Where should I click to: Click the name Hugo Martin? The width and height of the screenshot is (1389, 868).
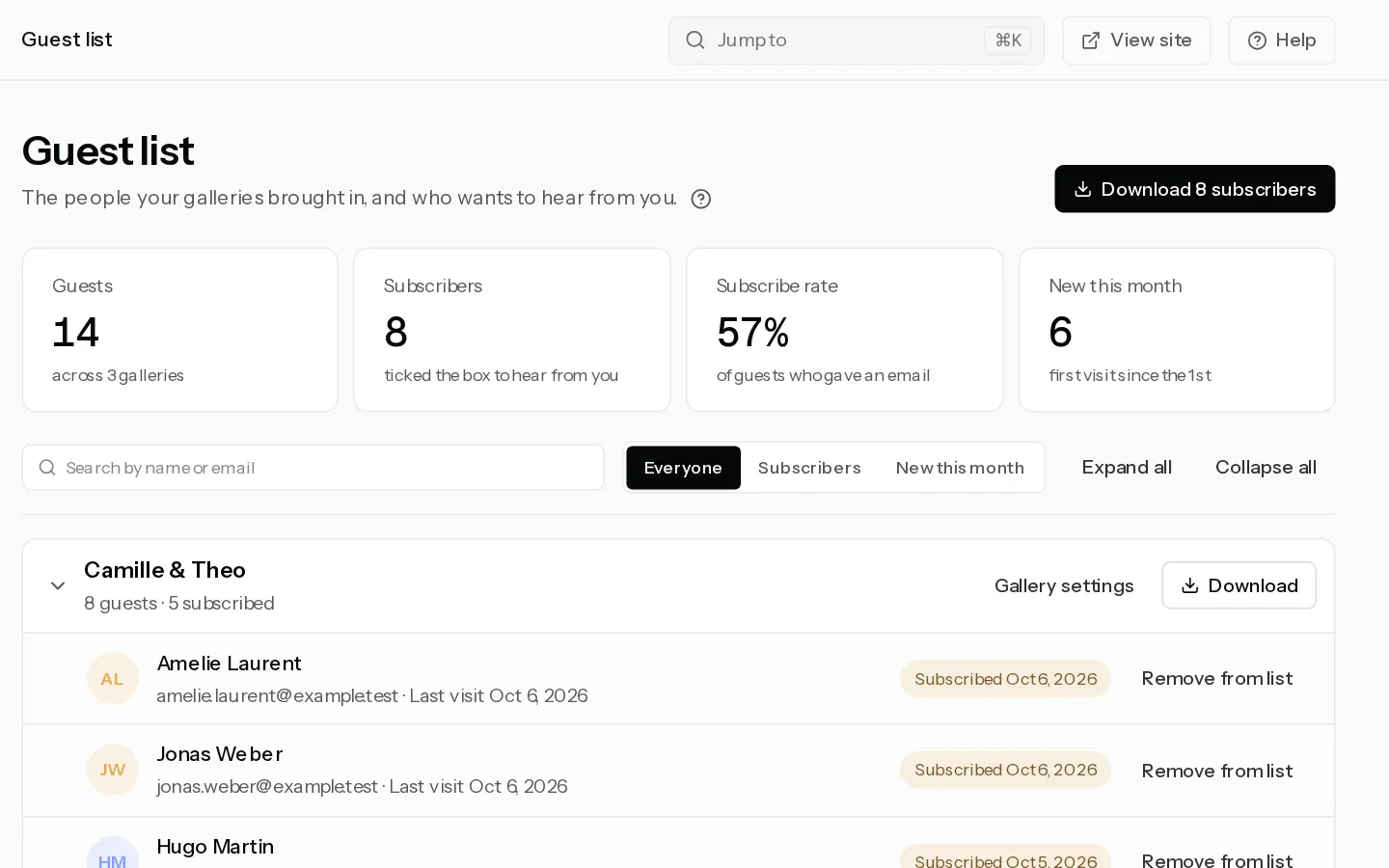point(215,847)
